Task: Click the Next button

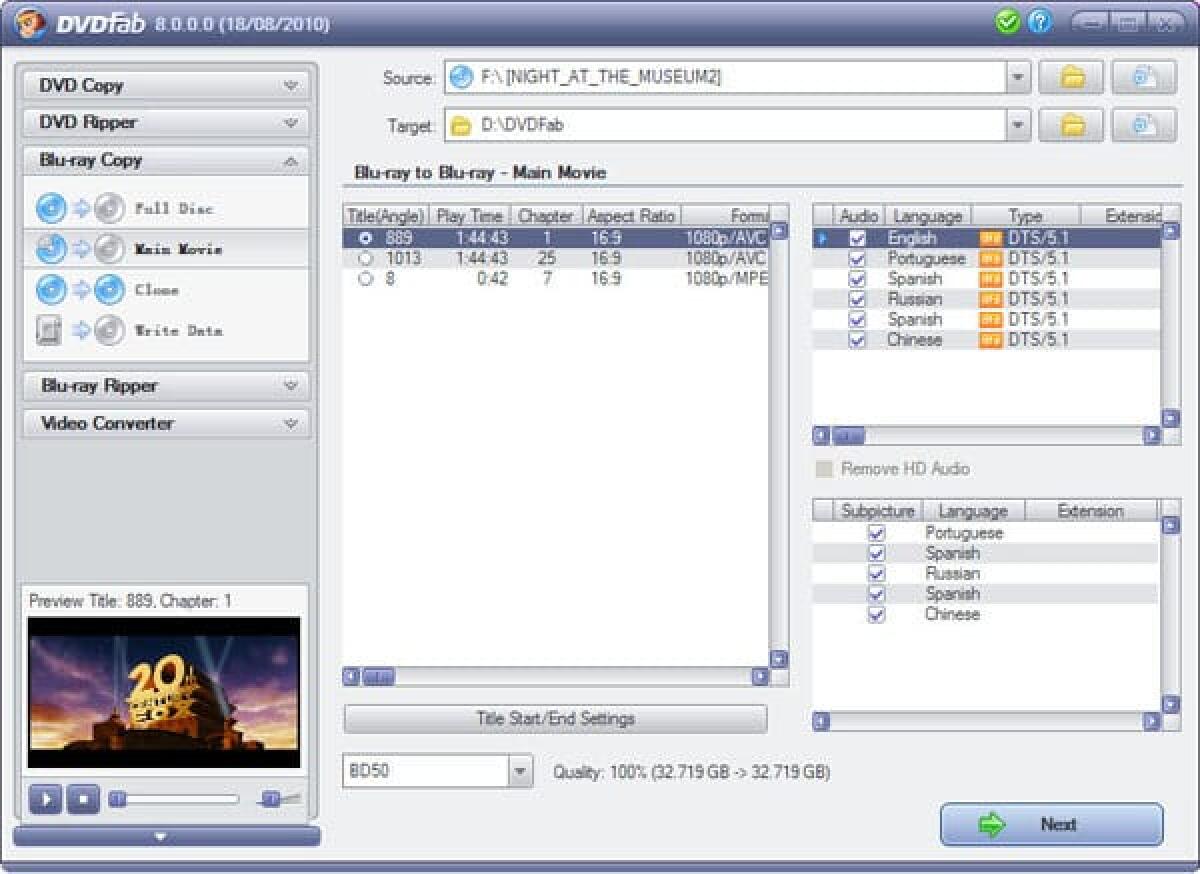Action: [x=1050, y=824]
